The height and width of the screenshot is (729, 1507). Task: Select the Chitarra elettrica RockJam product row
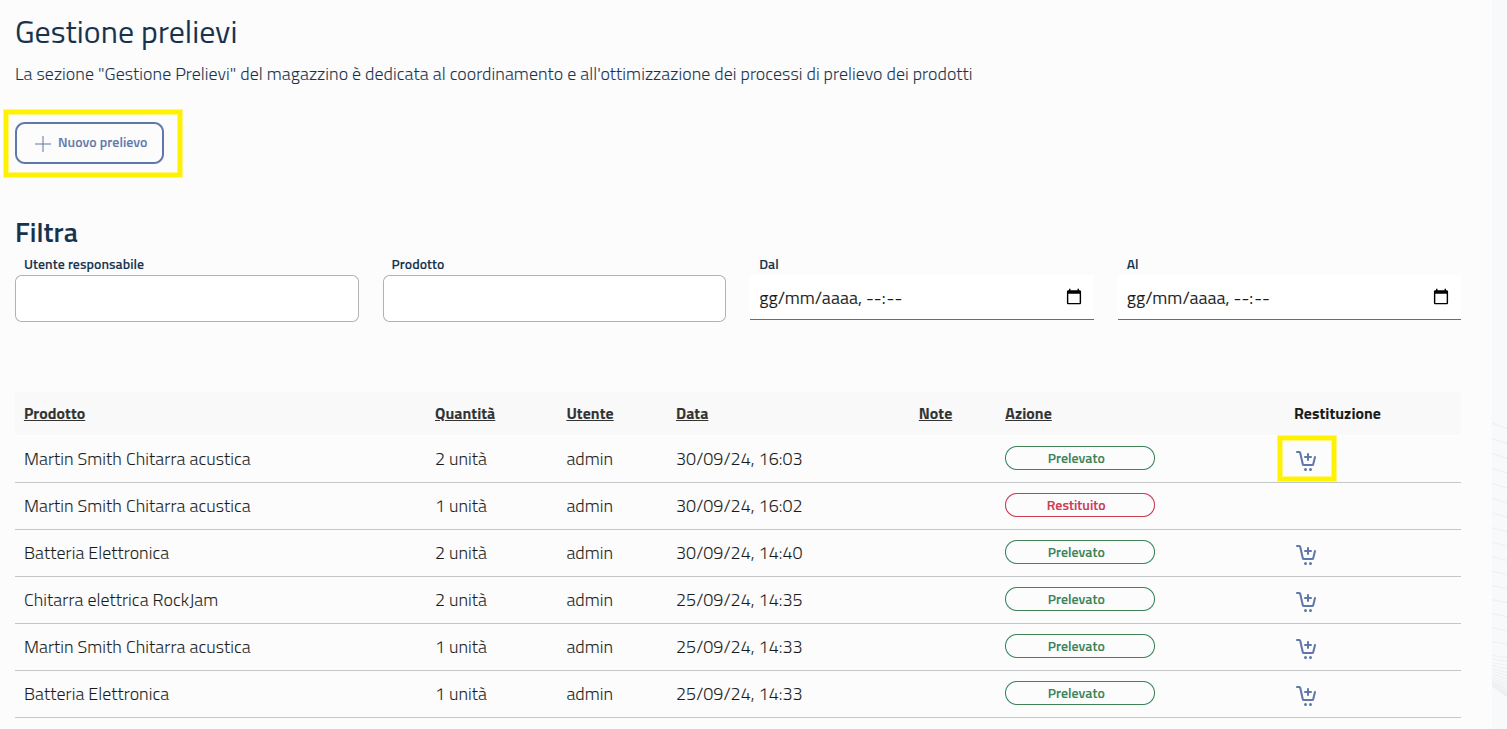tap(121, 600)
